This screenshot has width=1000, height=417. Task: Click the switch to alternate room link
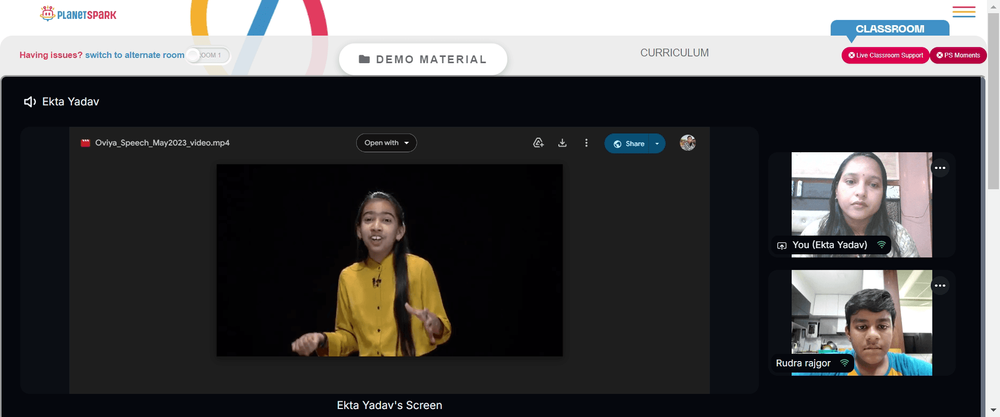(x=135, y=55)
